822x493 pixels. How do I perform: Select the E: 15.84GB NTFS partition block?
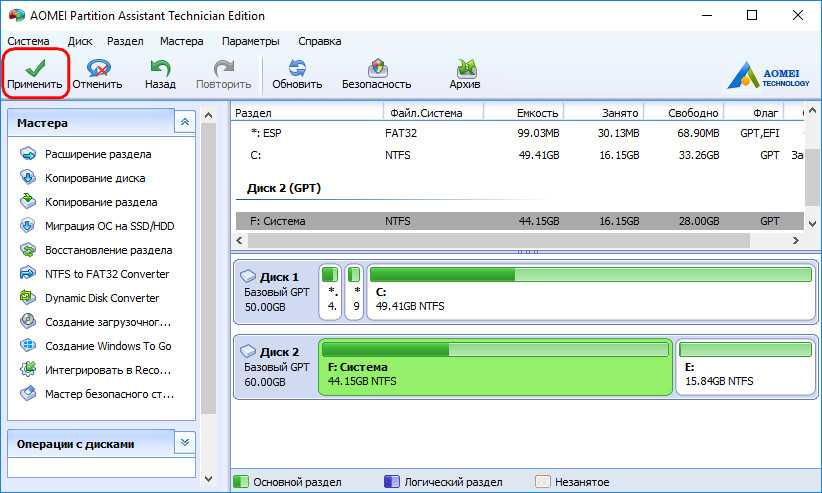click(x=743, y=365)
